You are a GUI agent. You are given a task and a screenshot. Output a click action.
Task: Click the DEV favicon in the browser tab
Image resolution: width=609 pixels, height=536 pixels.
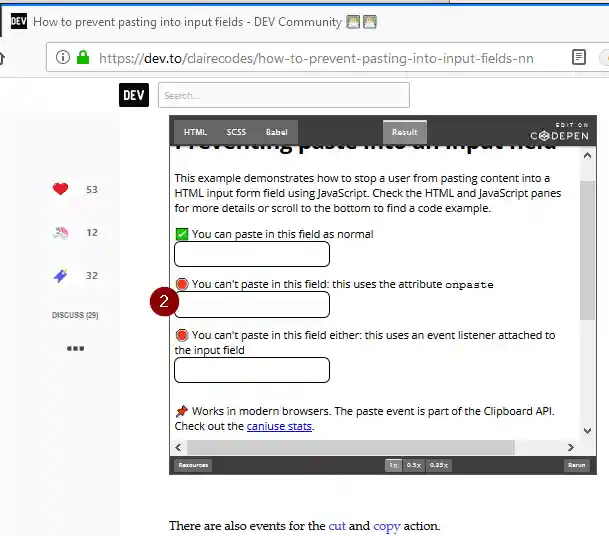pos(19,21)
